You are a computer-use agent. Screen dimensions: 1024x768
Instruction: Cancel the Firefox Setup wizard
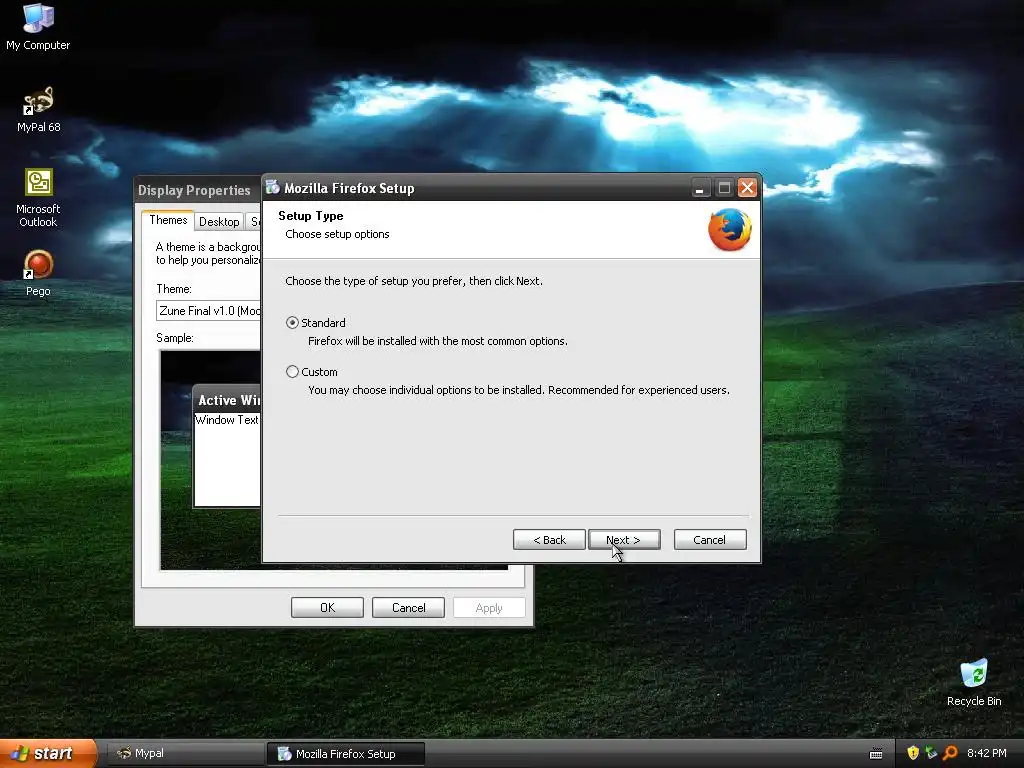tap(710, 539)
